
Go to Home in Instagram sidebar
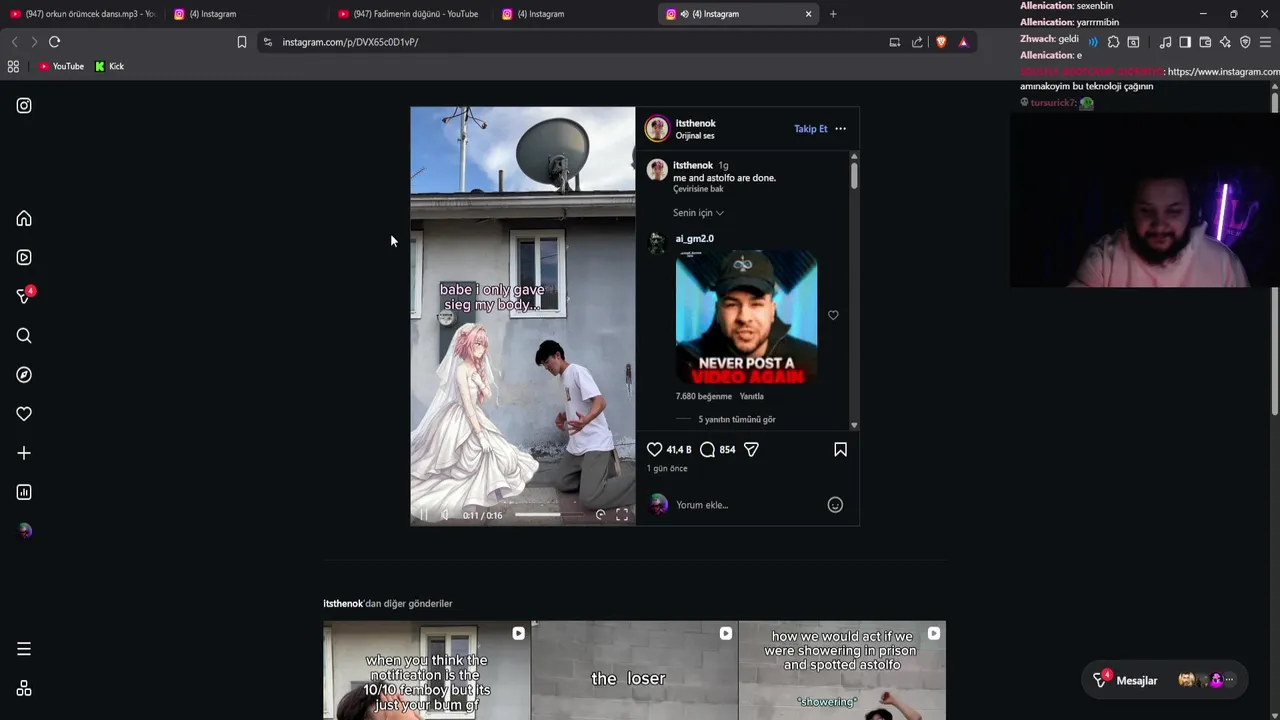(24, 218)
